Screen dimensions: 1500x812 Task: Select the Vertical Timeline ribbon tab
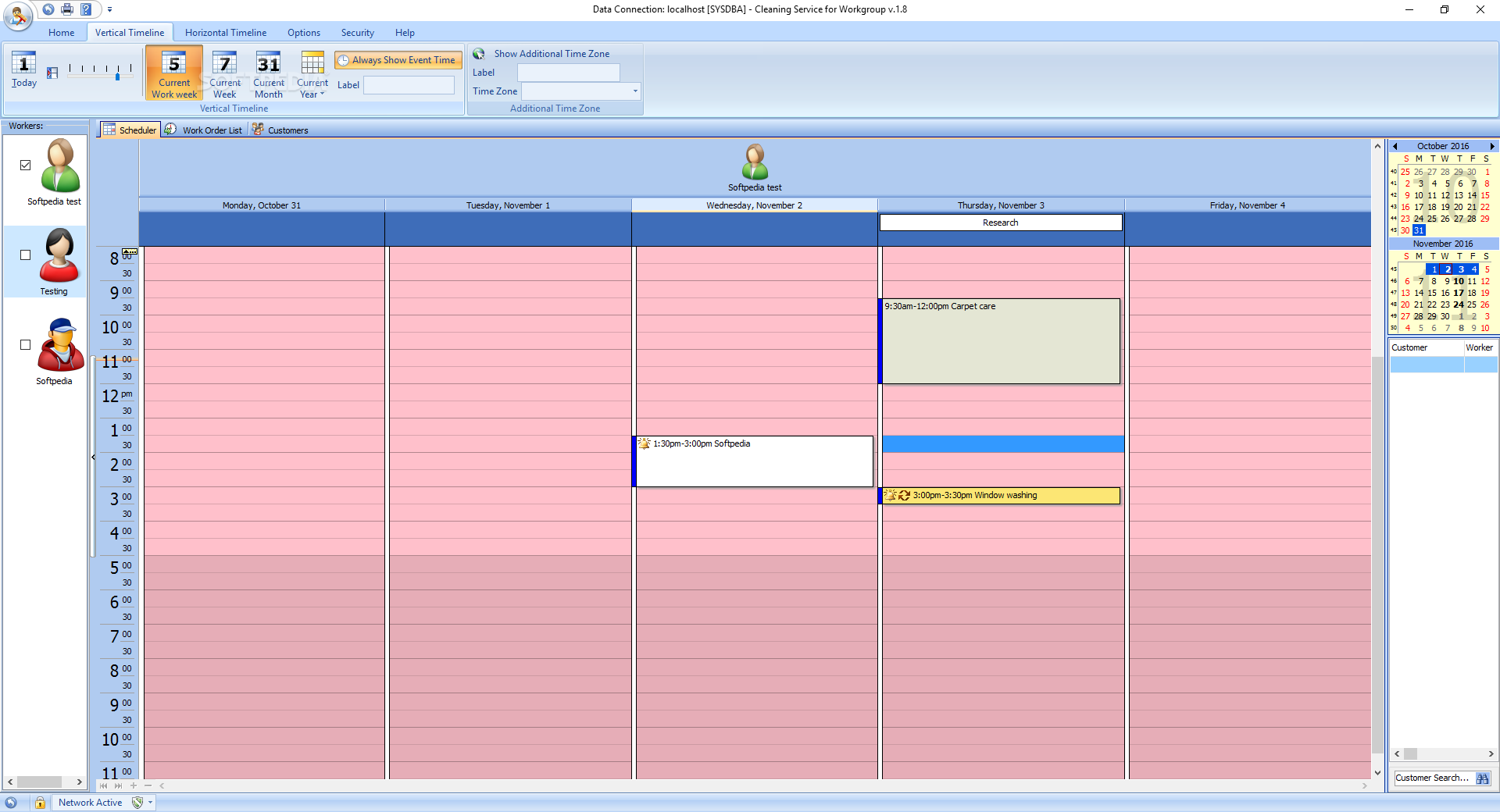(130, 33)
